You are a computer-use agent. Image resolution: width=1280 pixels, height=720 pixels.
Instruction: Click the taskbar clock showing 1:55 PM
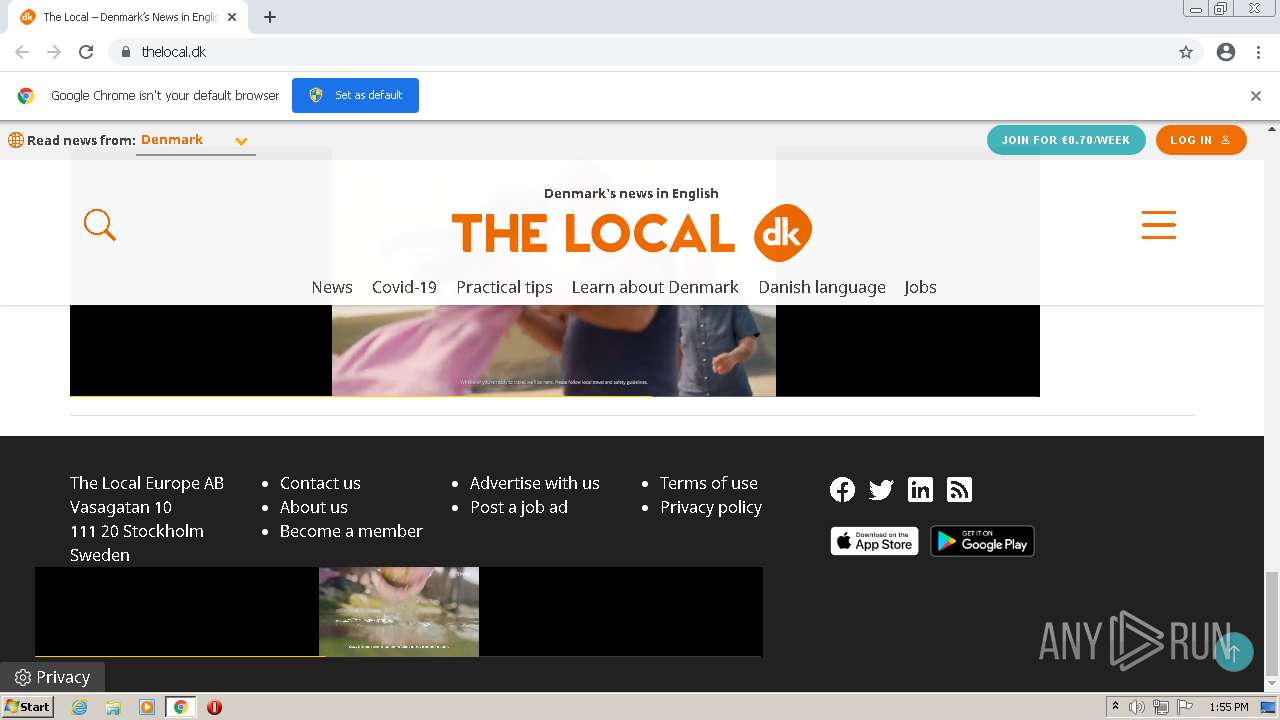(x=1228, y=707)
